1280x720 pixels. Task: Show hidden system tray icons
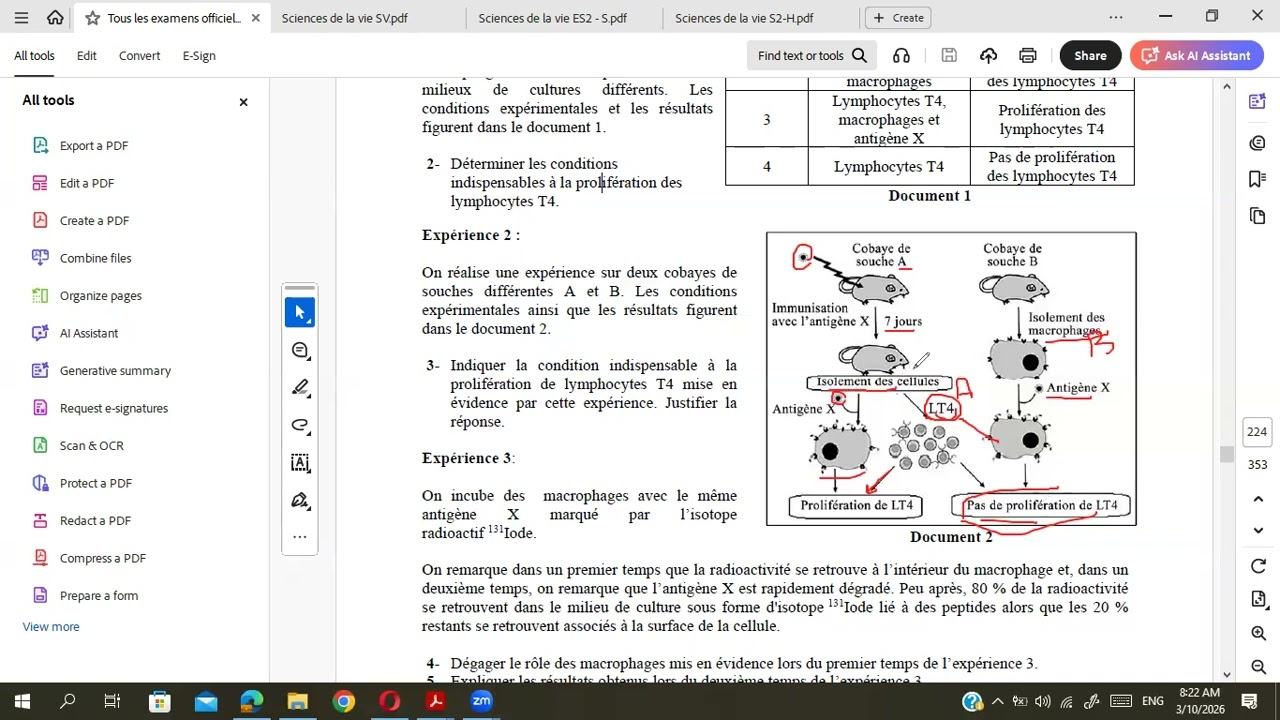click(x=997, y=701)
